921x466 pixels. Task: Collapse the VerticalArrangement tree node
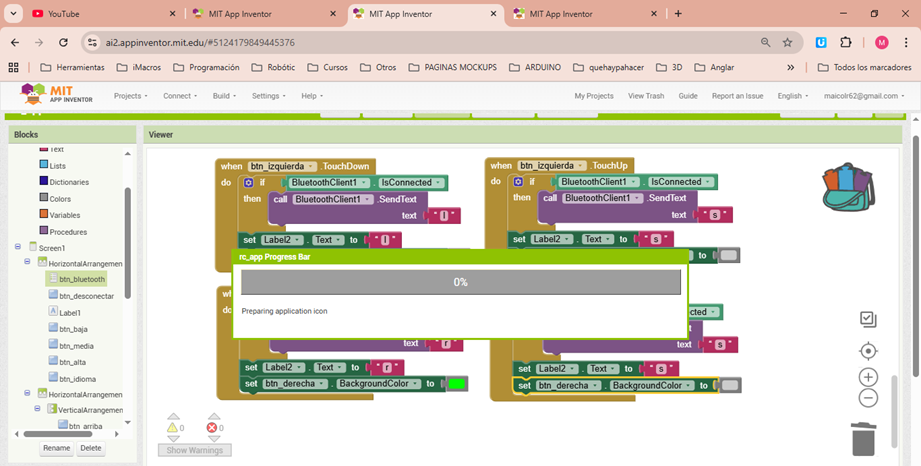(37, 410)
